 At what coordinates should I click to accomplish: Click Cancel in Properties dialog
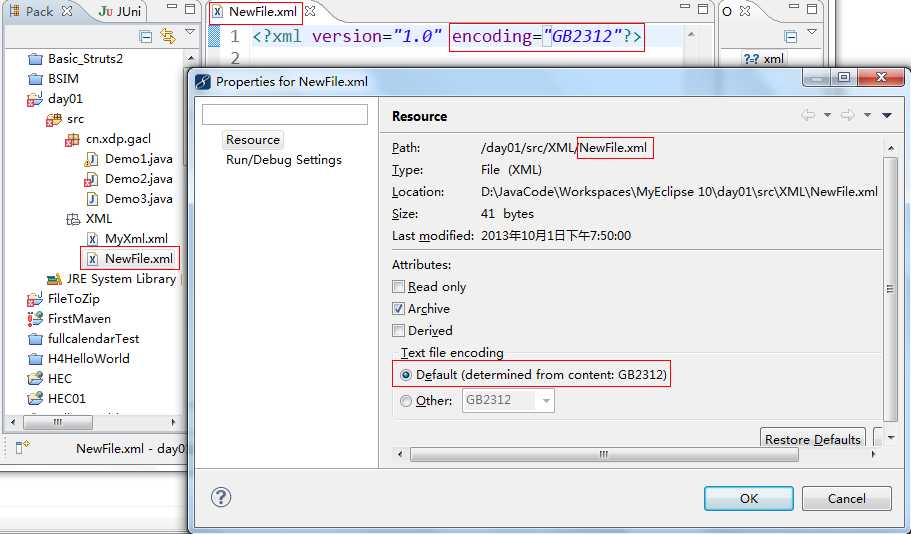click(847, 499)
